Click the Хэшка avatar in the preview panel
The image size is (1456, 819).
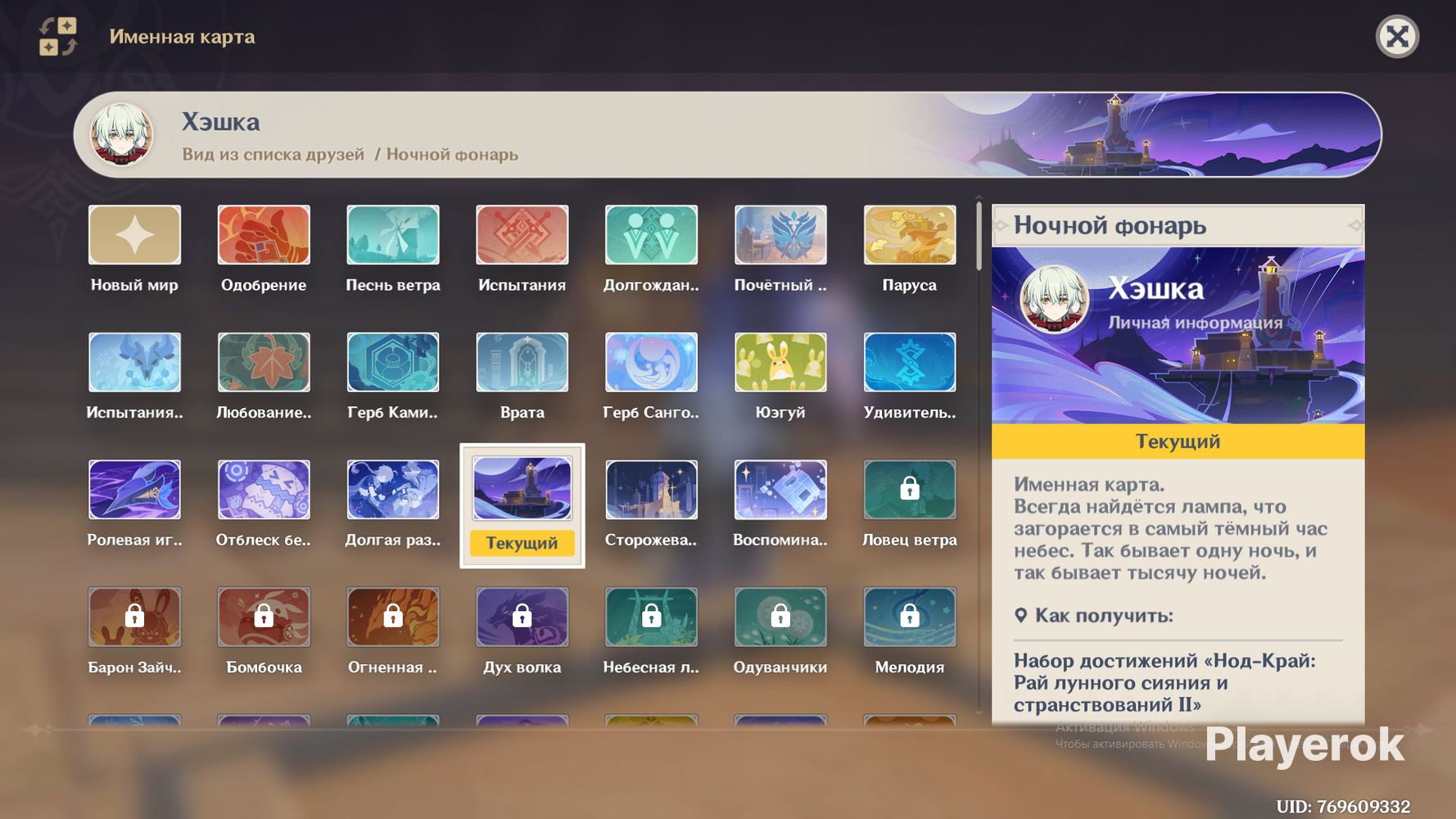click(x=1054, y=300)
